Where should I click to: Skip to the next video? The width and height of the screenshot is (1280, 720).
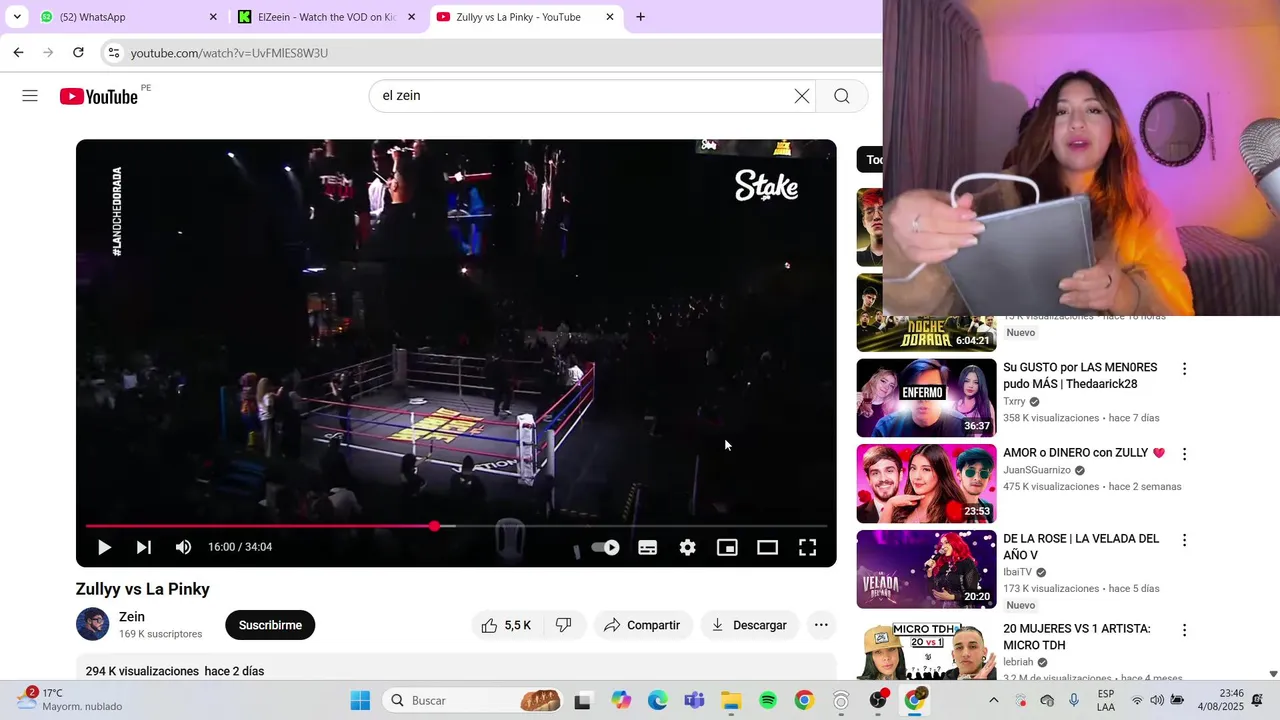tap(144, 547)
